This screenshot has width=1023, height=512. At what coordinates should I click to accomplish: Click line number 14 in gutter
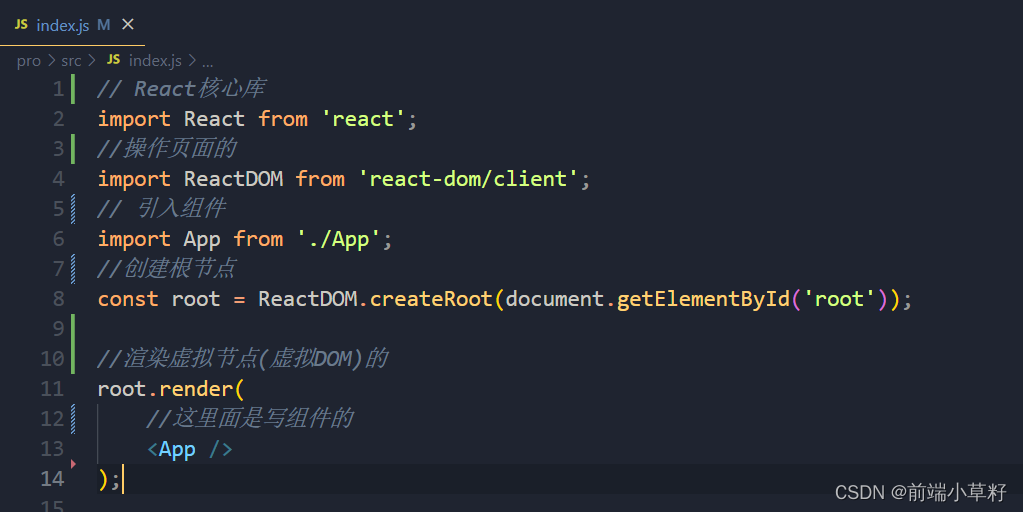52,479
